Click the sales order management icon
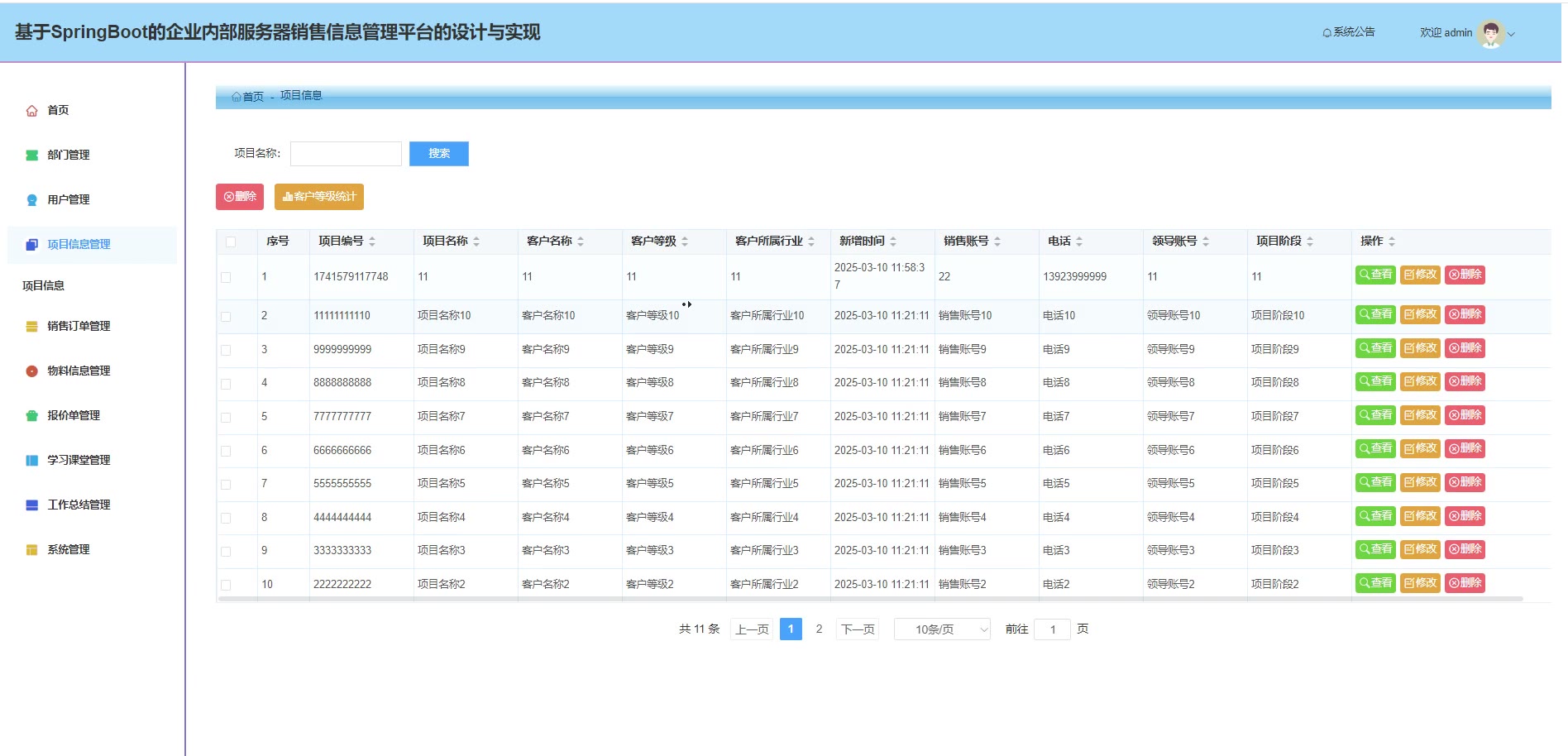The height and width of the screenshot is (756, 1568). pos(31,327)
